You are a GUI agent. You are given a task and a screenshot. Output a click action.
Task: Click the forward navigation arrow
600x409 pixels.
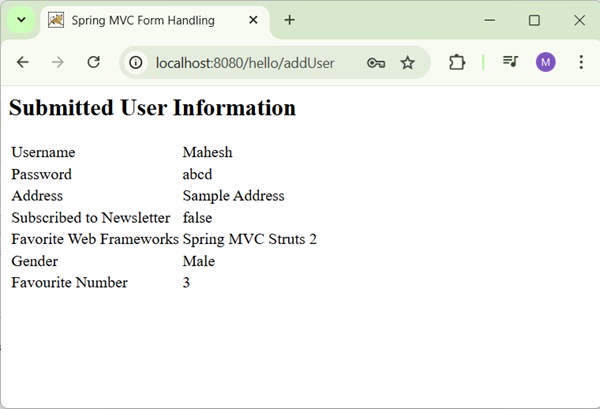tap(58, 62)
